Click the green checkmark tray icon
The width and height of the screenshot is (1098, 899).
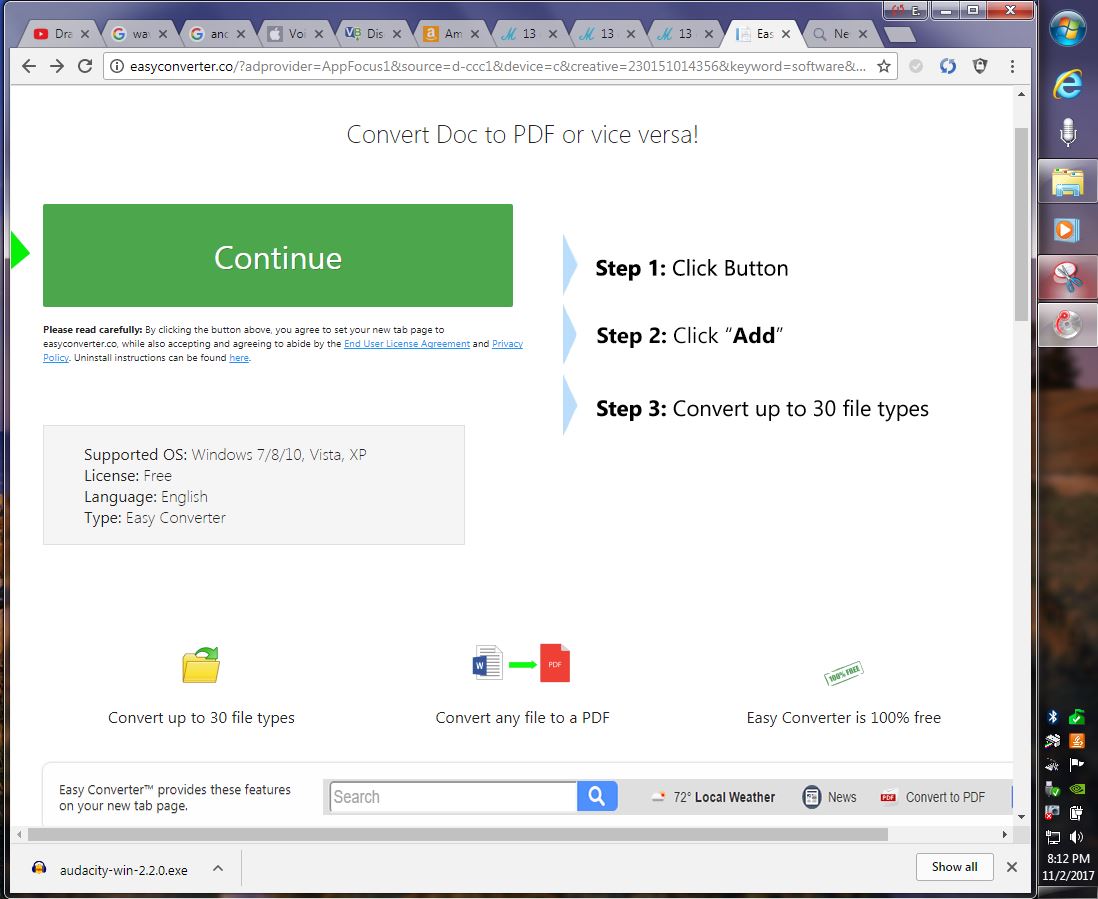coord(1077,716)
